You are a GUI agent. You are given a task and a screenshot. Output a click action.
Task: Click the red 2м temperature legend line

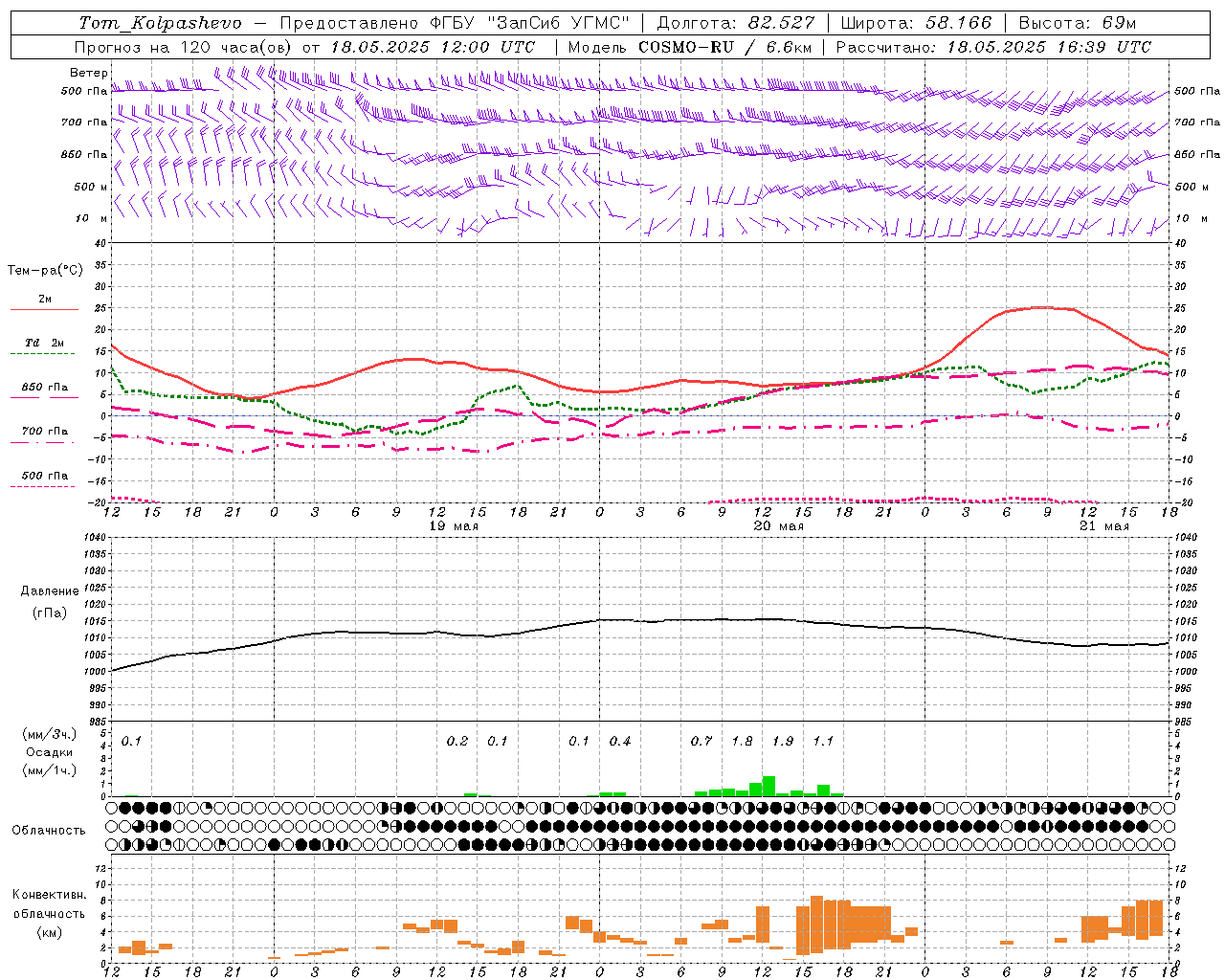coord(44,309)
